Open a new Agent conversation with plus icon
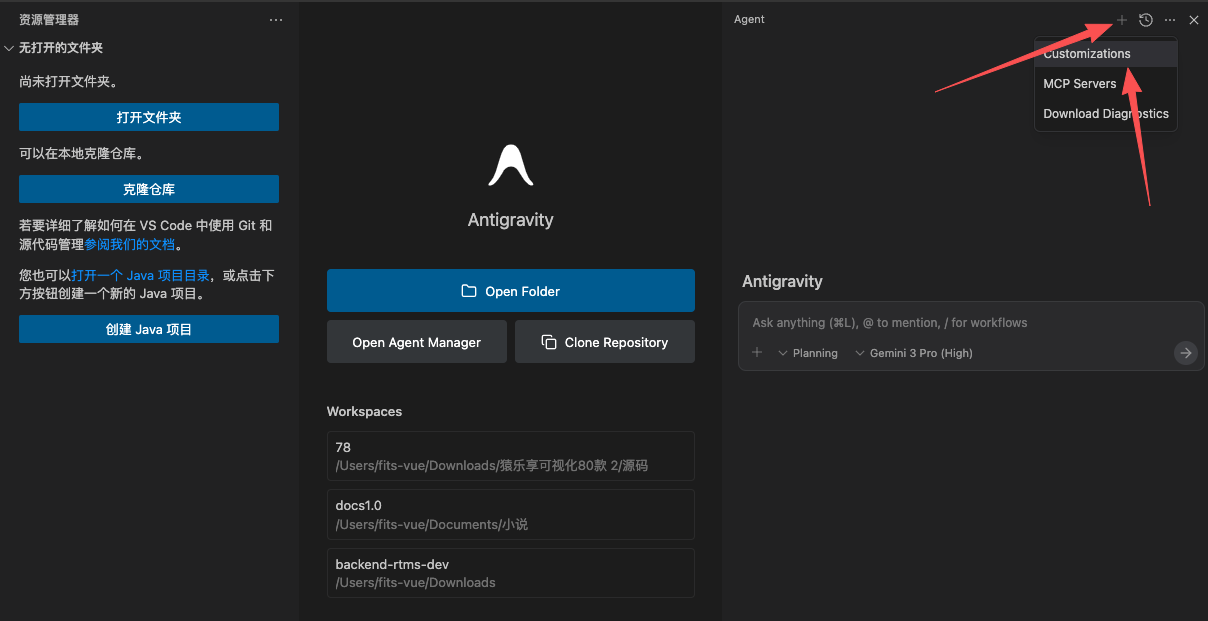The width and height of the screenshot is (1208, 621). [1121, 19]
